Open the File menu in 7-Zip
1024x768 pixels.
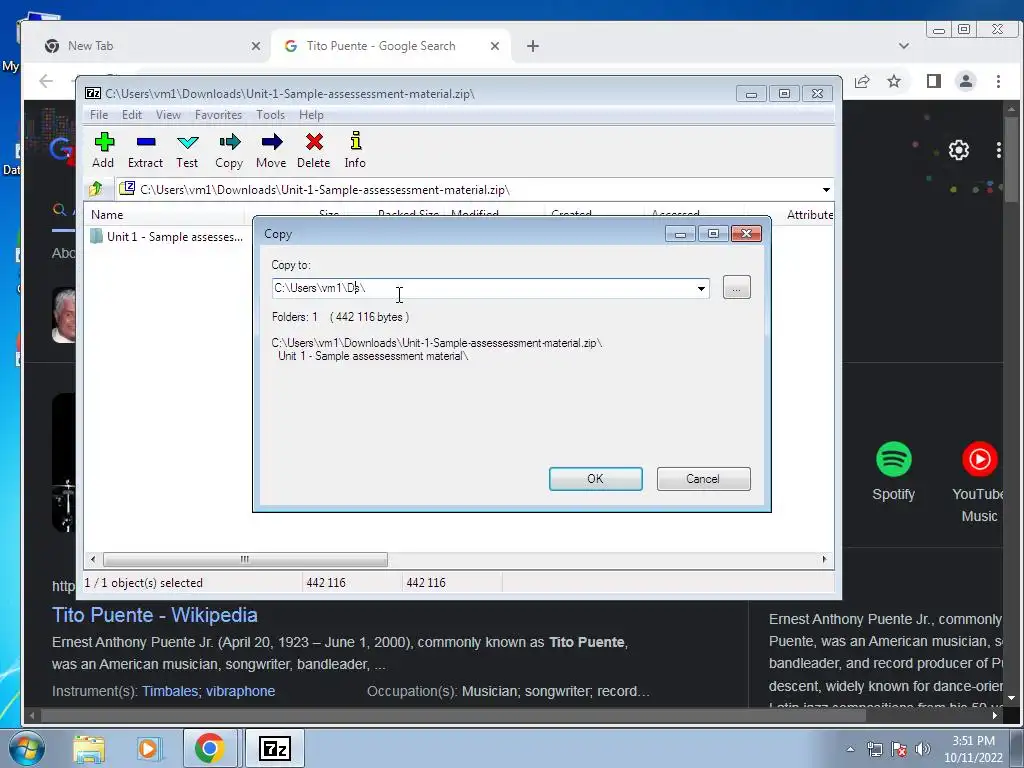point(99,115)
